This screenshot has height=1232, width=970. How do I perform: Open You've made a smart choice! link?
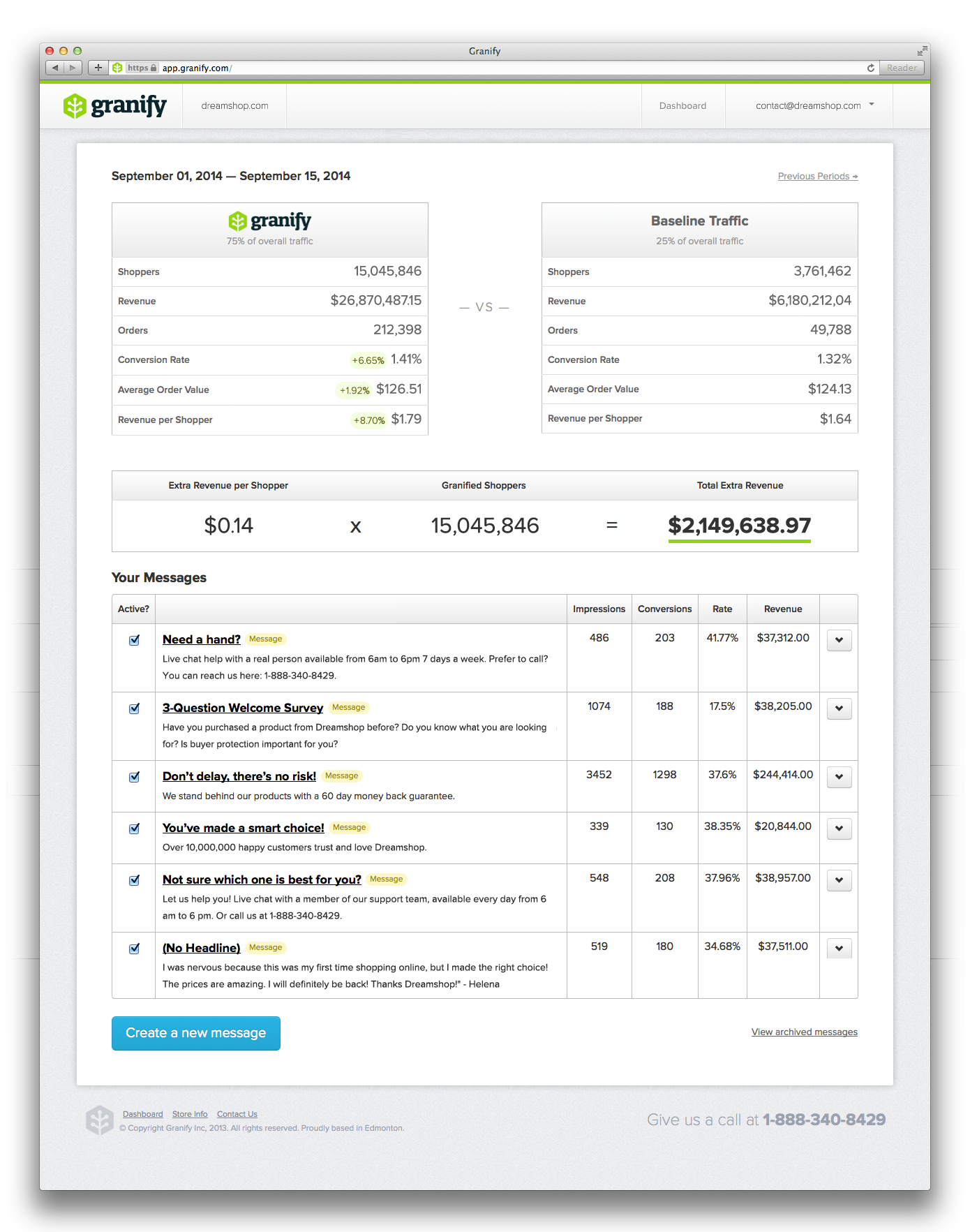(x=244, y=828)
